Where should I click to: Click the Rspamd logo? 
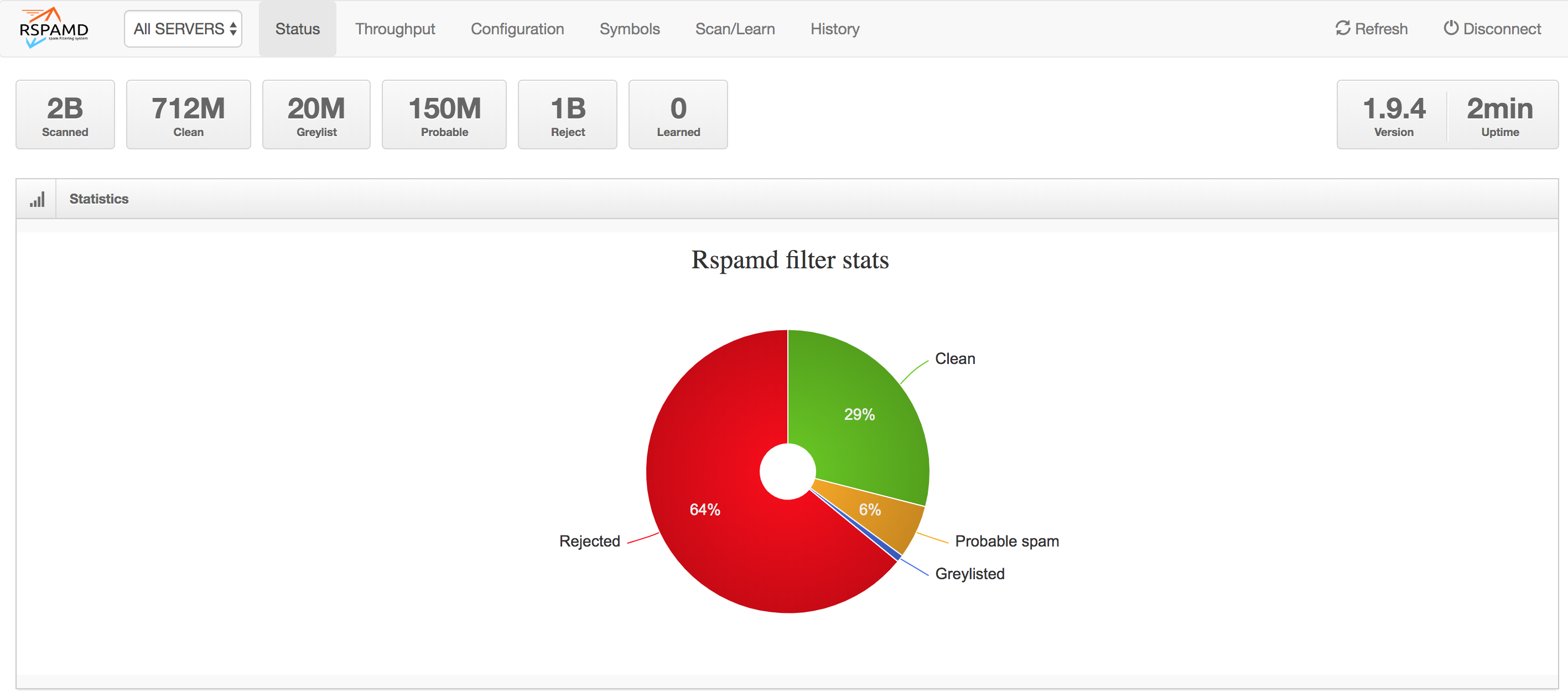[x=54, y=28]
